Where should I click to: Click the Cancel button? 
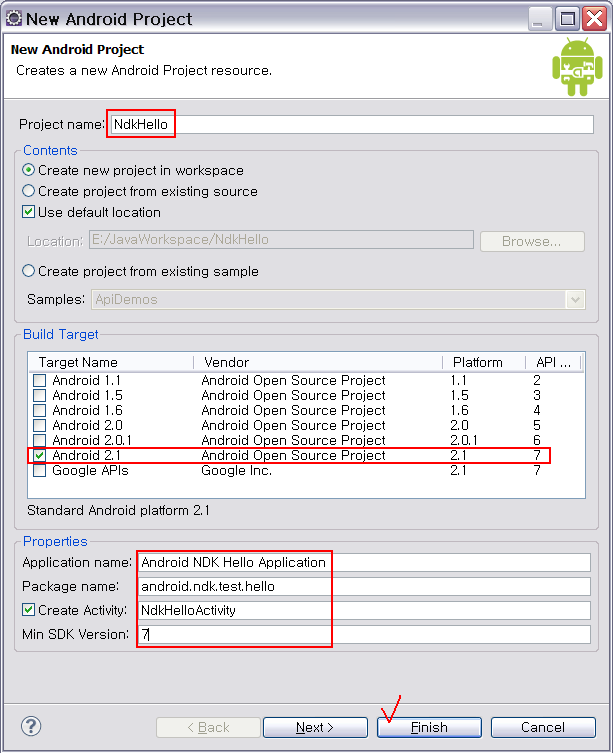[543, 727]
